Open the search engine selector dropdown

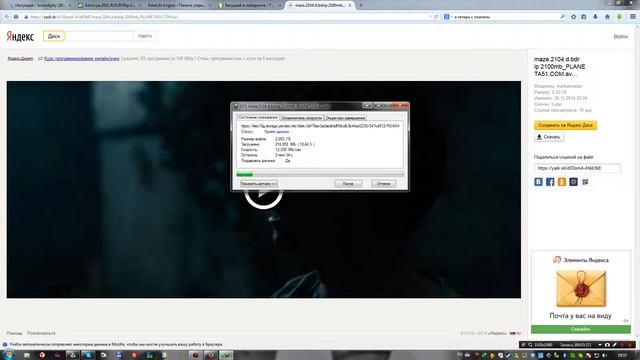tap(448, 17)
